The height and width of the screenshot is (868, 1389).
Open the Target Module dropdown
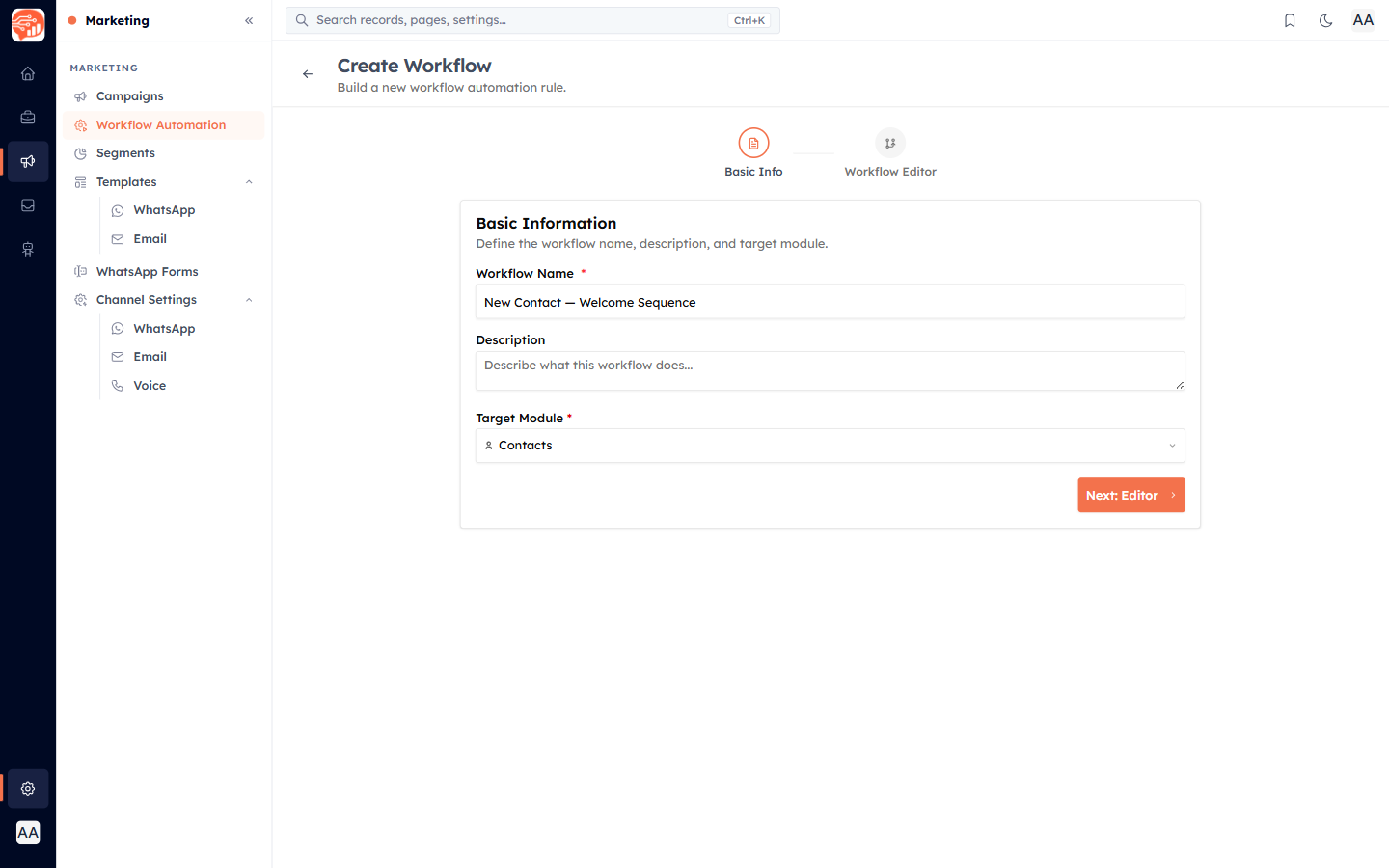point(830,446)
